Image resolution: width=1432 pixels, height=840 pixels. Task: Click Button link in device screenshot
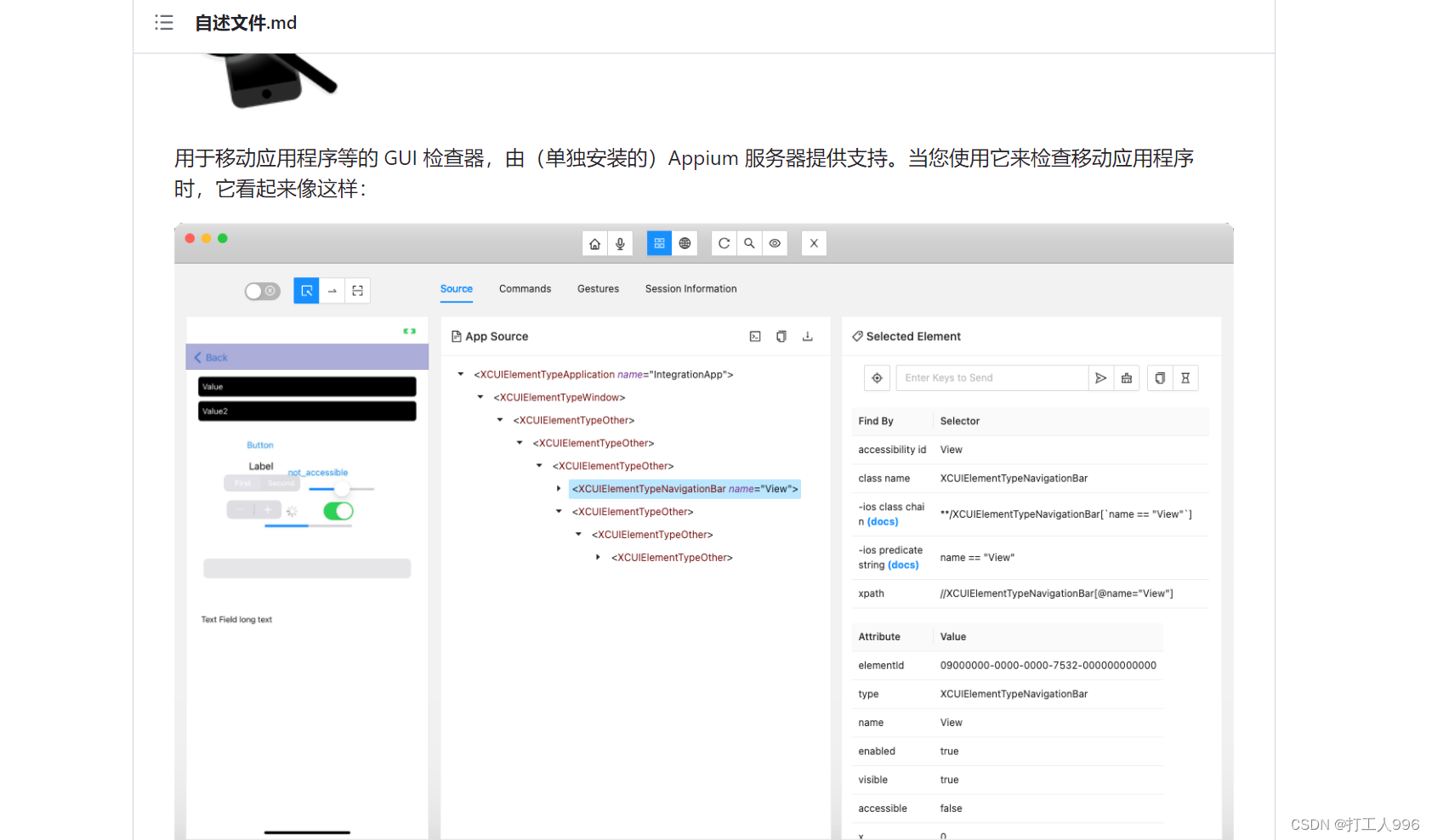click(x=260, y=446)
